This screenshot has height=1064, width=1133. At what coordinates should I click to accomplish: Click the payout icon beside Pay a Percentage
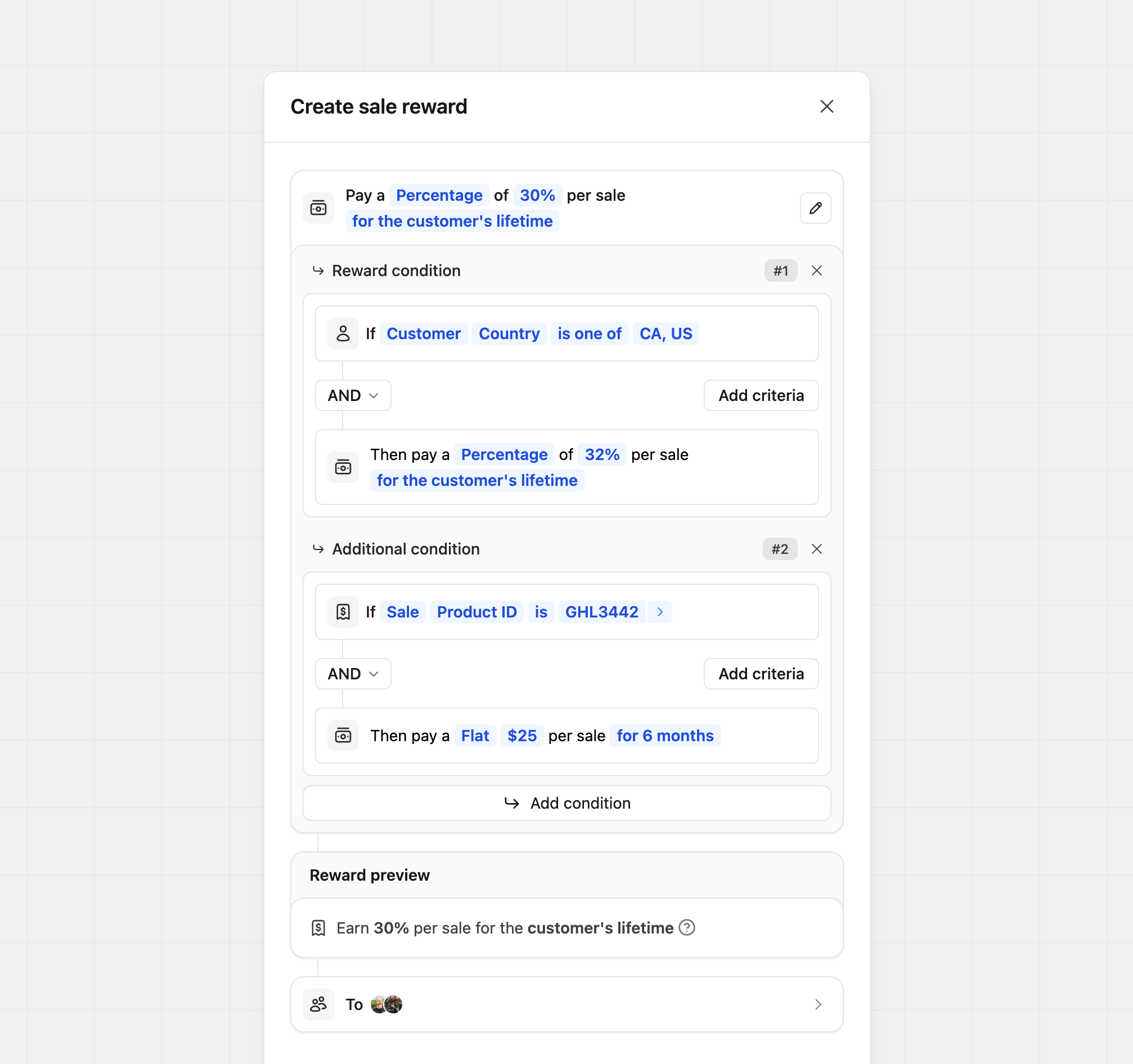318,208
